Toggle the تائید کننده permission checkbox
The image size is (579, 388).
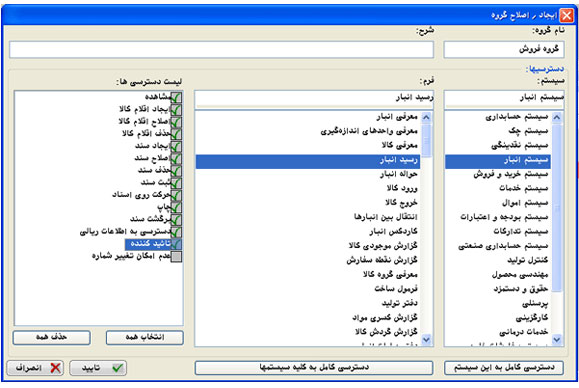pyautogui.click(x=176, y=244)
